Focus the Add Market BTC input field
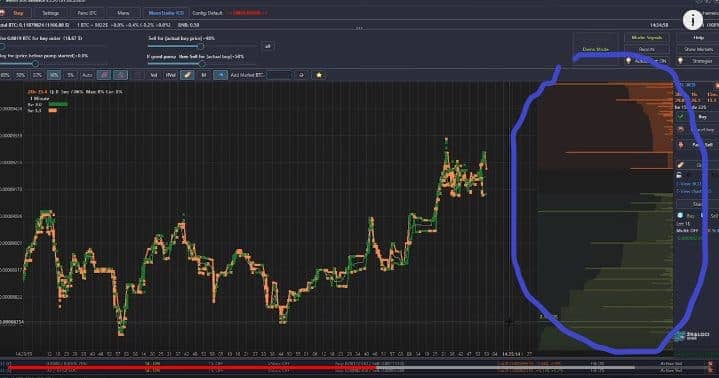Image resolution: width=719 pixels, height=378 pixels. point(279,75)
